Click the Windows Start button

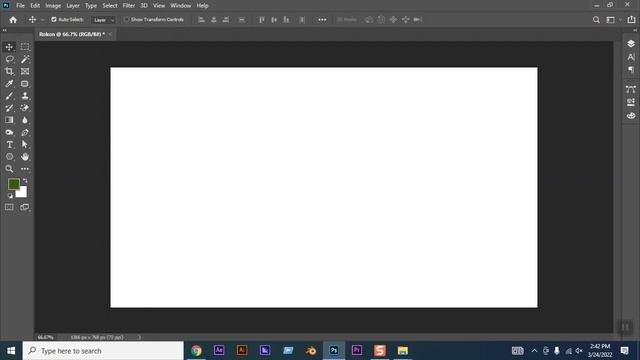pyautogui.click(x=11, y=351)
